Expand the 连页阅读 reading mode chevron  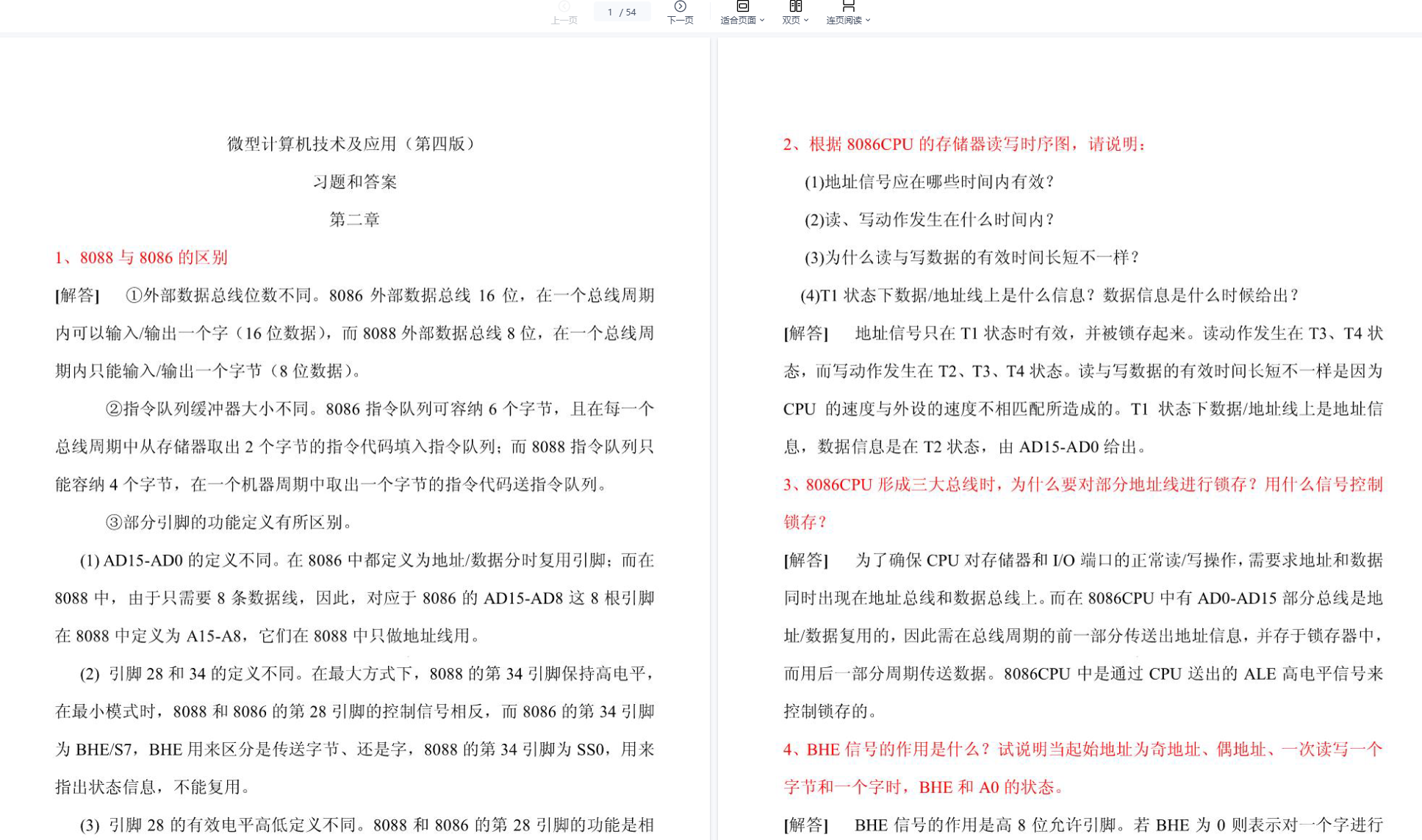(x=868, y=21)
